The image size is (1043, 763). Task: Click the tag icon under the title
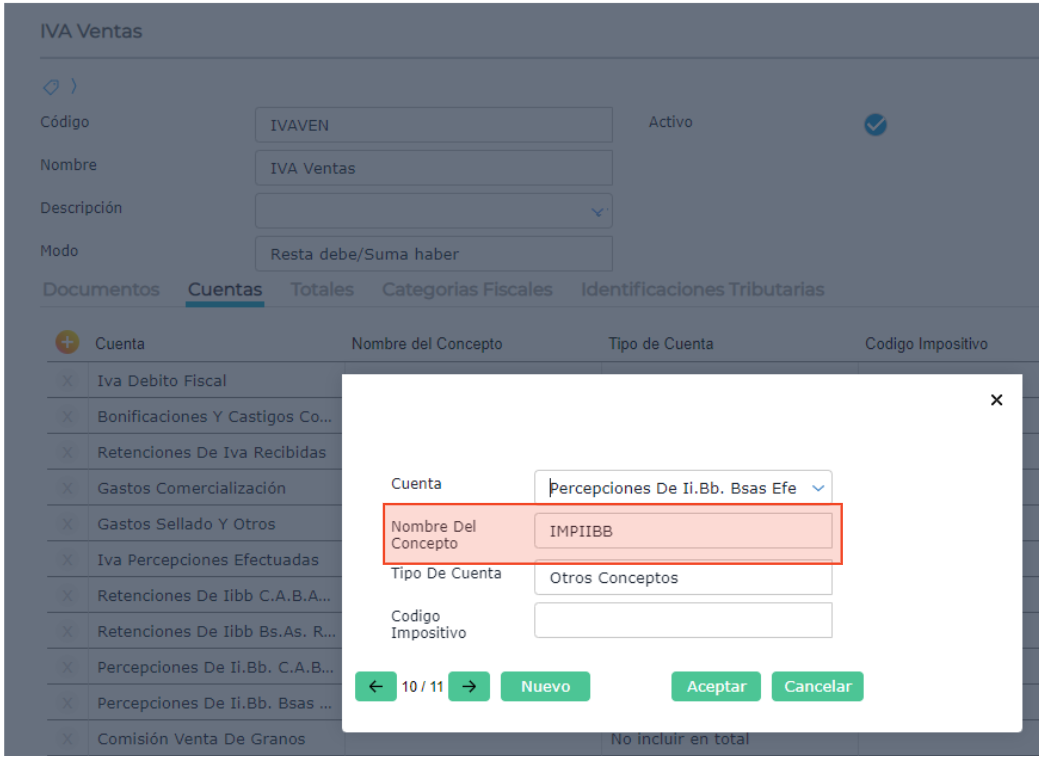[x=50, y=87]
